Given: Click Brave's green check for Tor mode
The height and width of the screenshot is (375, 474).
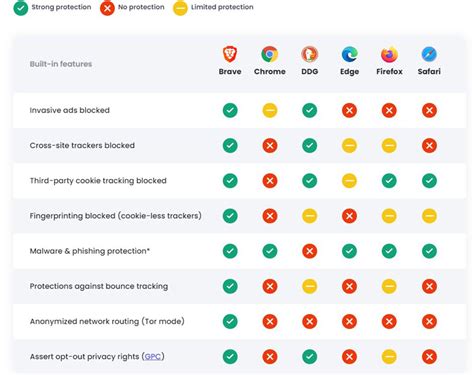Looking at the screenshot, I should click(x=230, y=321).
